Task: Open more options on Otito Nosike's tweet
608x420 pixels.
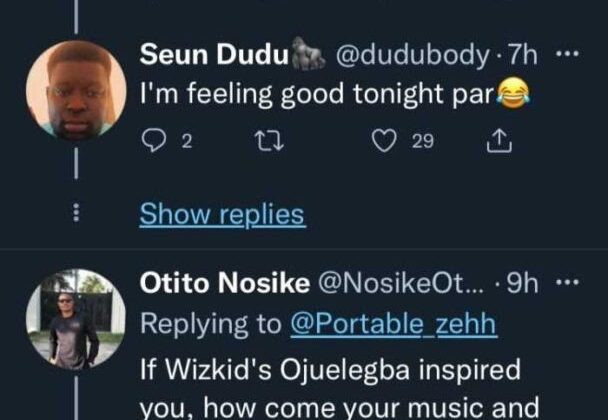Action: click(567, 284)
